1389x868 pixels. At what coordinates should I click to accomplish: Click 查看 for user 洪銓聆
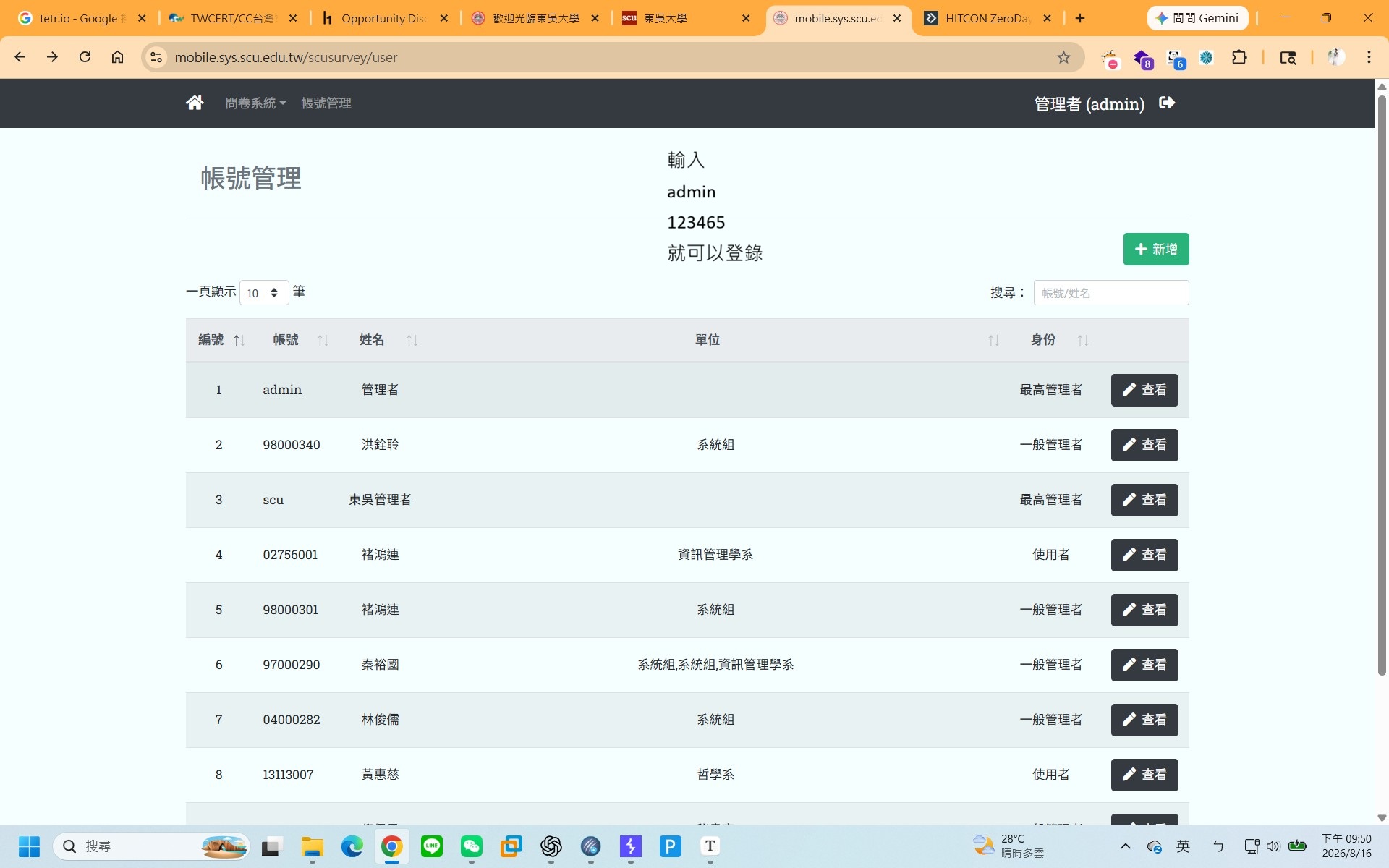(1144, 445)
